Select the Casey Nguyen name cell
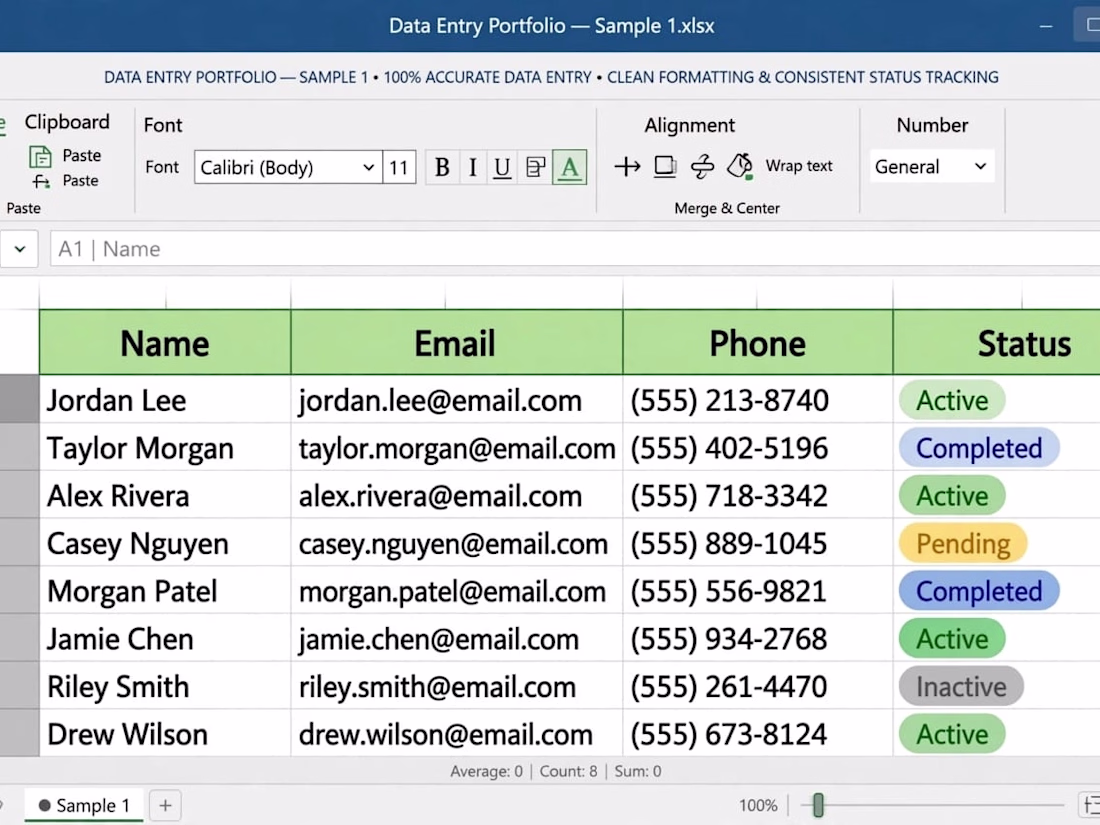The height and width of the screenshot is (825, 1100). (x=165, y=543)
